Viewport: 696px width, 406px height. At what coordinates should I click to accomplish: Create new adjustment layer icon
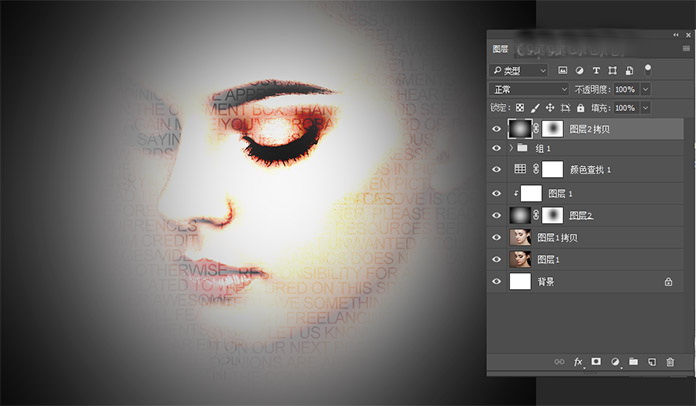tap(615, 362)
